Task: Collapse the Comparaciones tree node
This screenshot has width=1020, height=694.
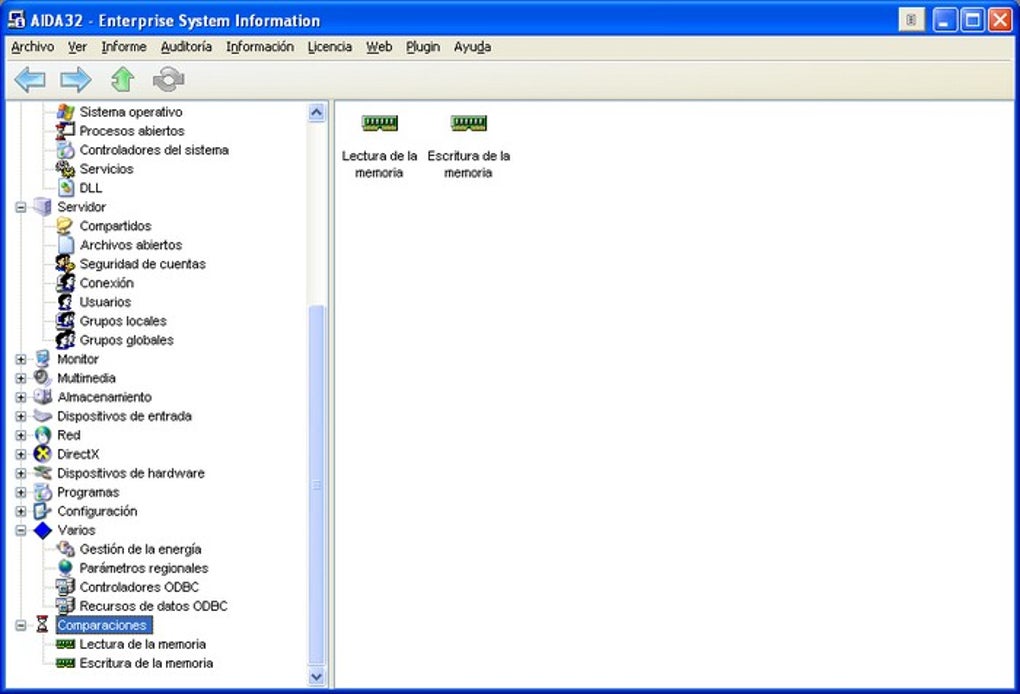Action: [x=21, y=625]
